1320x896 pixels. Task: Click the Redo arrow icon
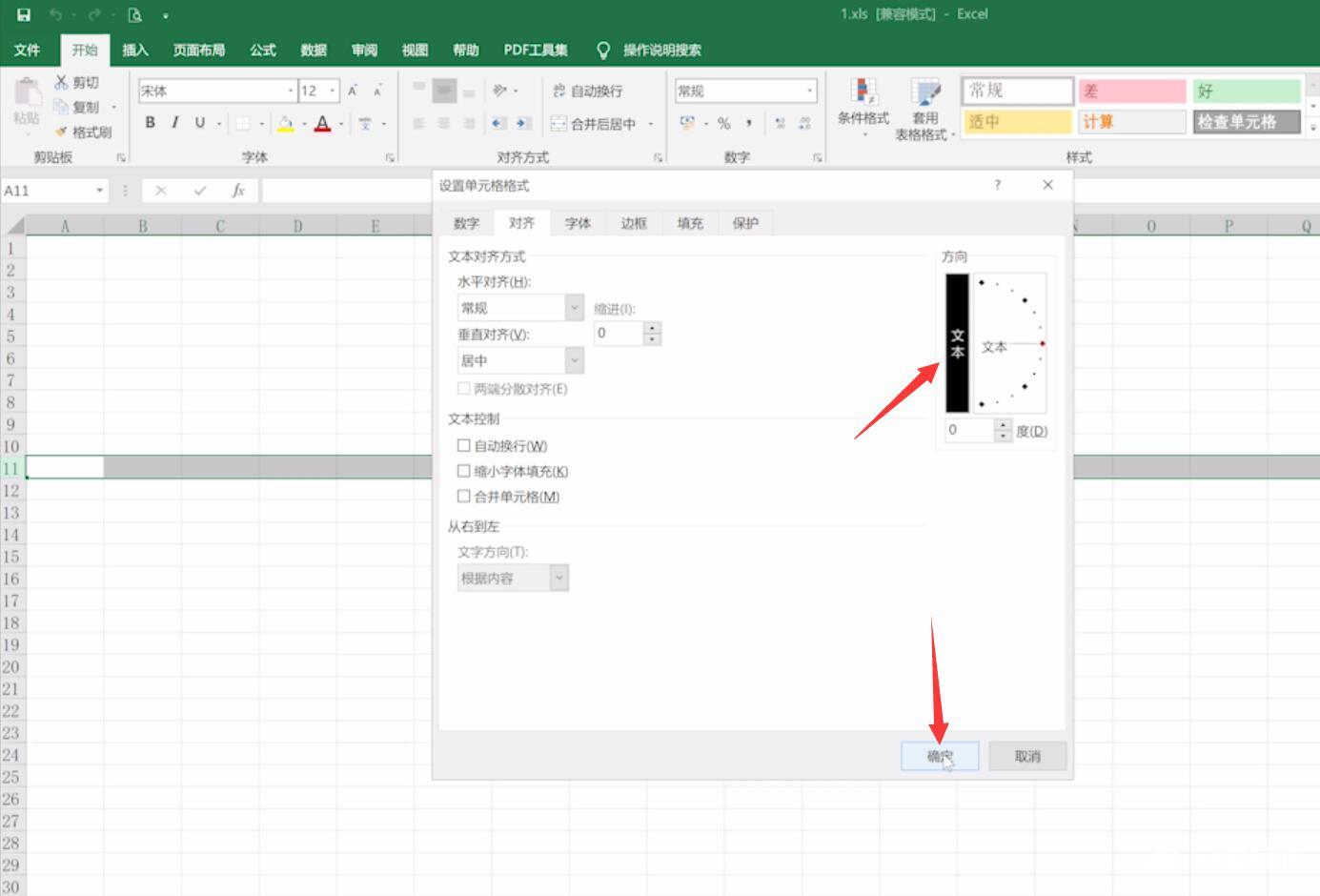(x=94, y=14)
